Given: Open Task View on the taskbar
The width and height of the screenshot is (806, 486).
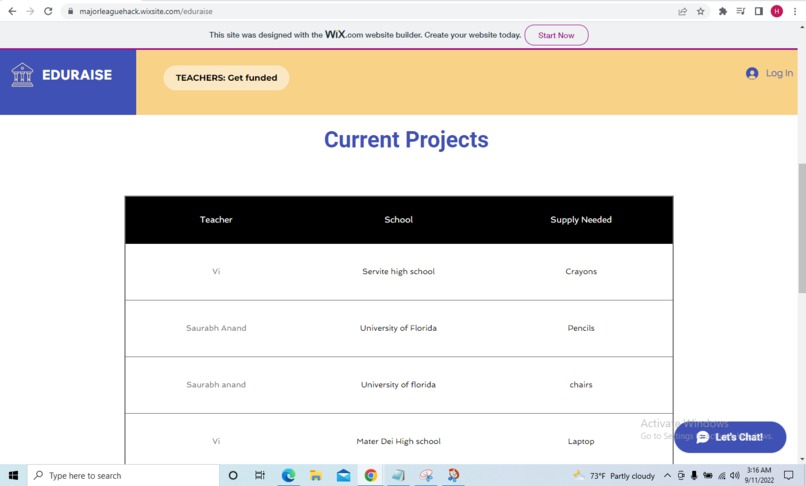Looking at the screenshot, I should [x=260, y=476].
